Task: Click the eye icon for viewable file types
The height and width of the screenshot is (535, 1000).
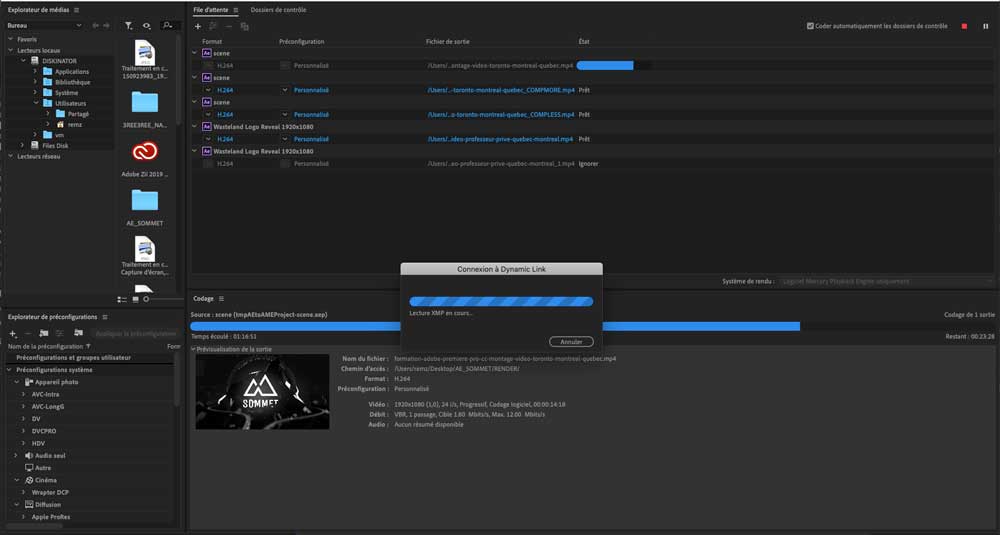Action: 147,26
